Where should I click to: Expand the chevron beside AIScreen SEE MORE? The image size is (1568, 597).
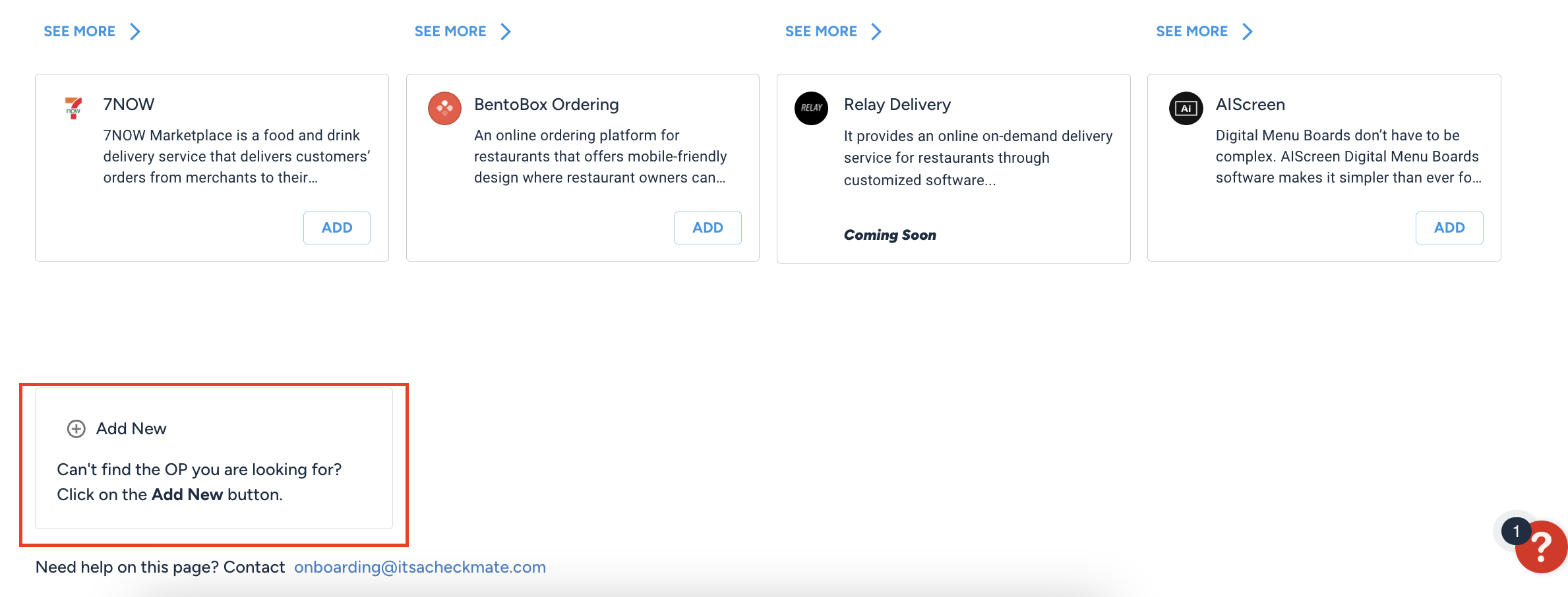1248,30
